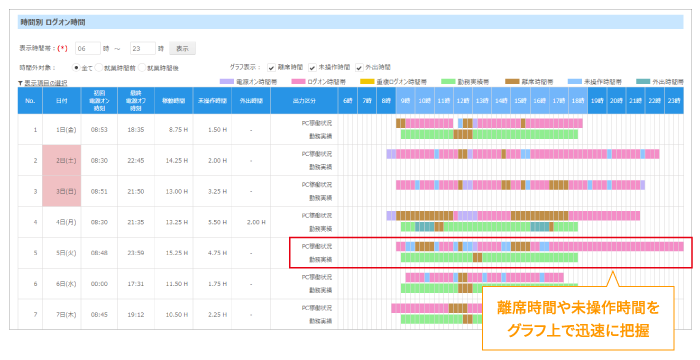Click the No. column header
Screen dimensions: 700x360
coord(30,101)
